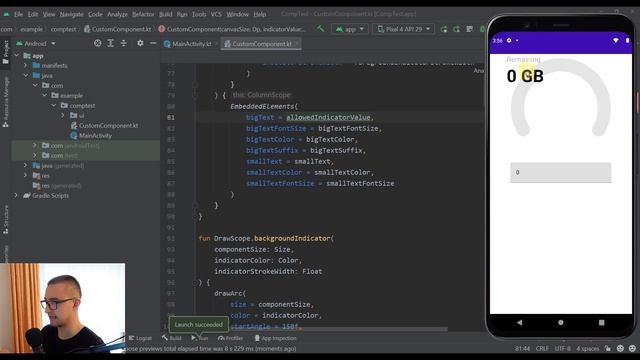The image size is (640, 360).
Task: Click the settings gear in emulator status bar
Action: pyautogui.click(x=509, y=40)
